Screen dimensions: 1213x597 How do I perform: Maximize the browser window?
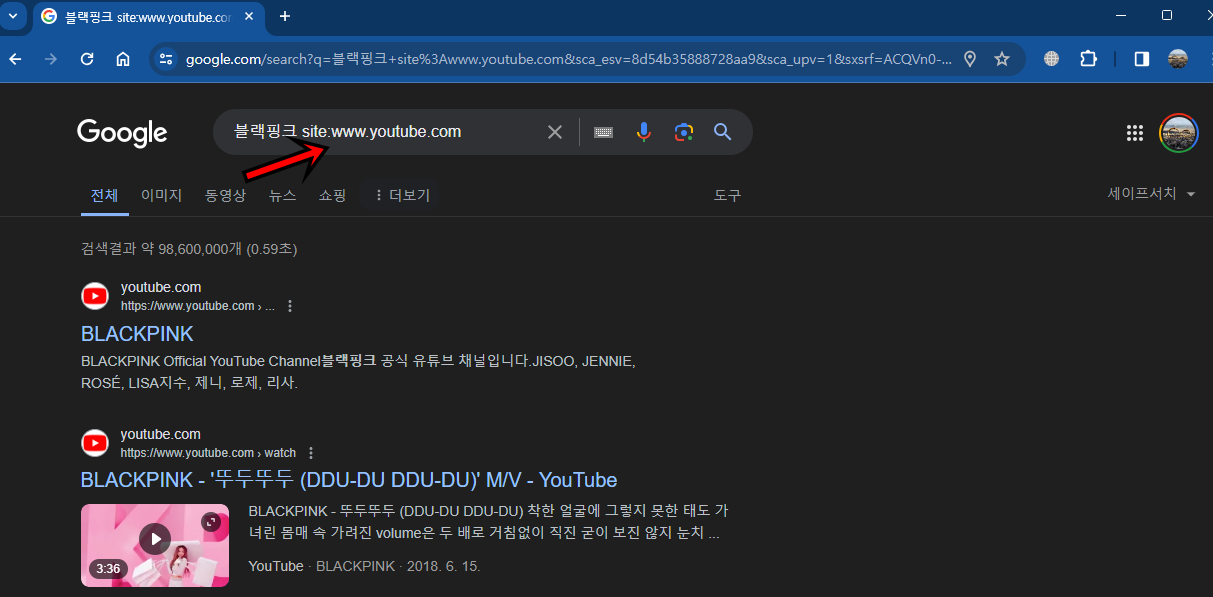pyautogui.click(x=1167, y=16)
